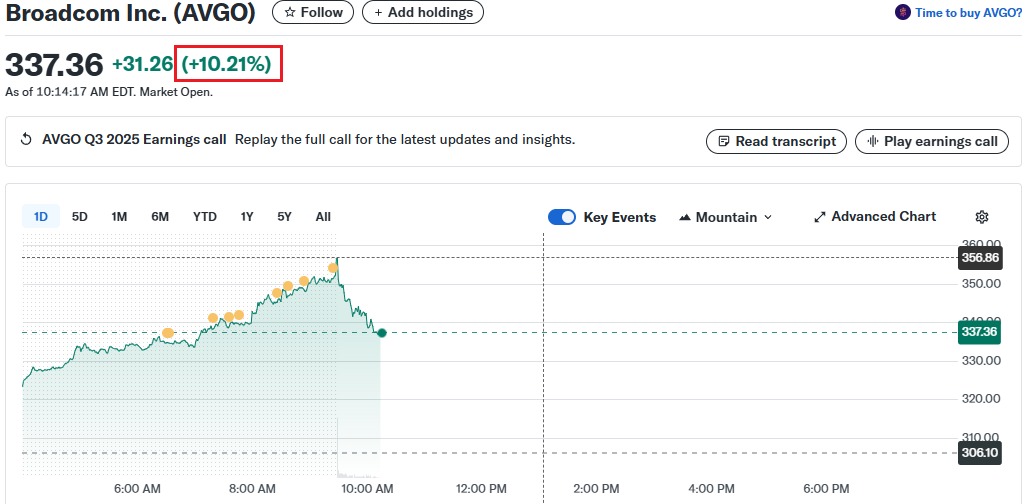Show the All time range

[x=323, y=216]
